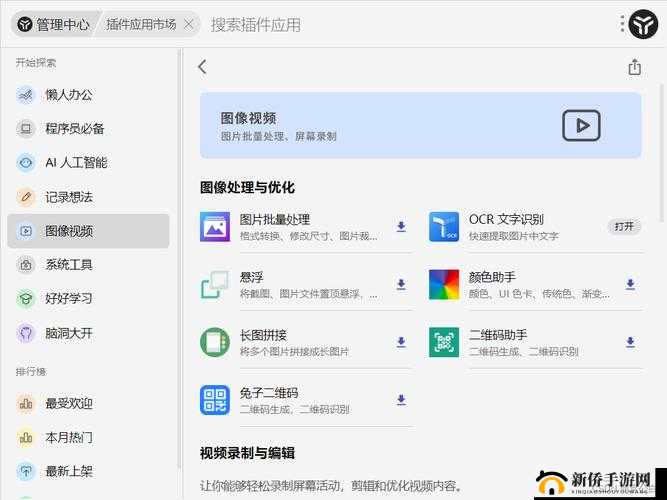This screenshot has height=500, width=667.
Task: Open the 系统工具 category
Action: tap(88, 265)
